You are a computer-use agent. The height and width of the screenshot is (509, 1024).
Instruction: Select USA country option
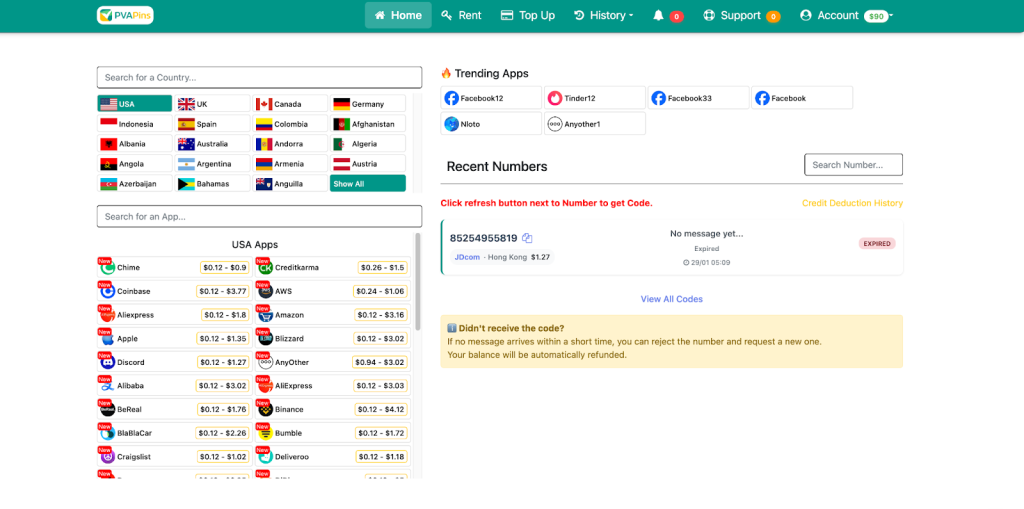coord(135,104)
